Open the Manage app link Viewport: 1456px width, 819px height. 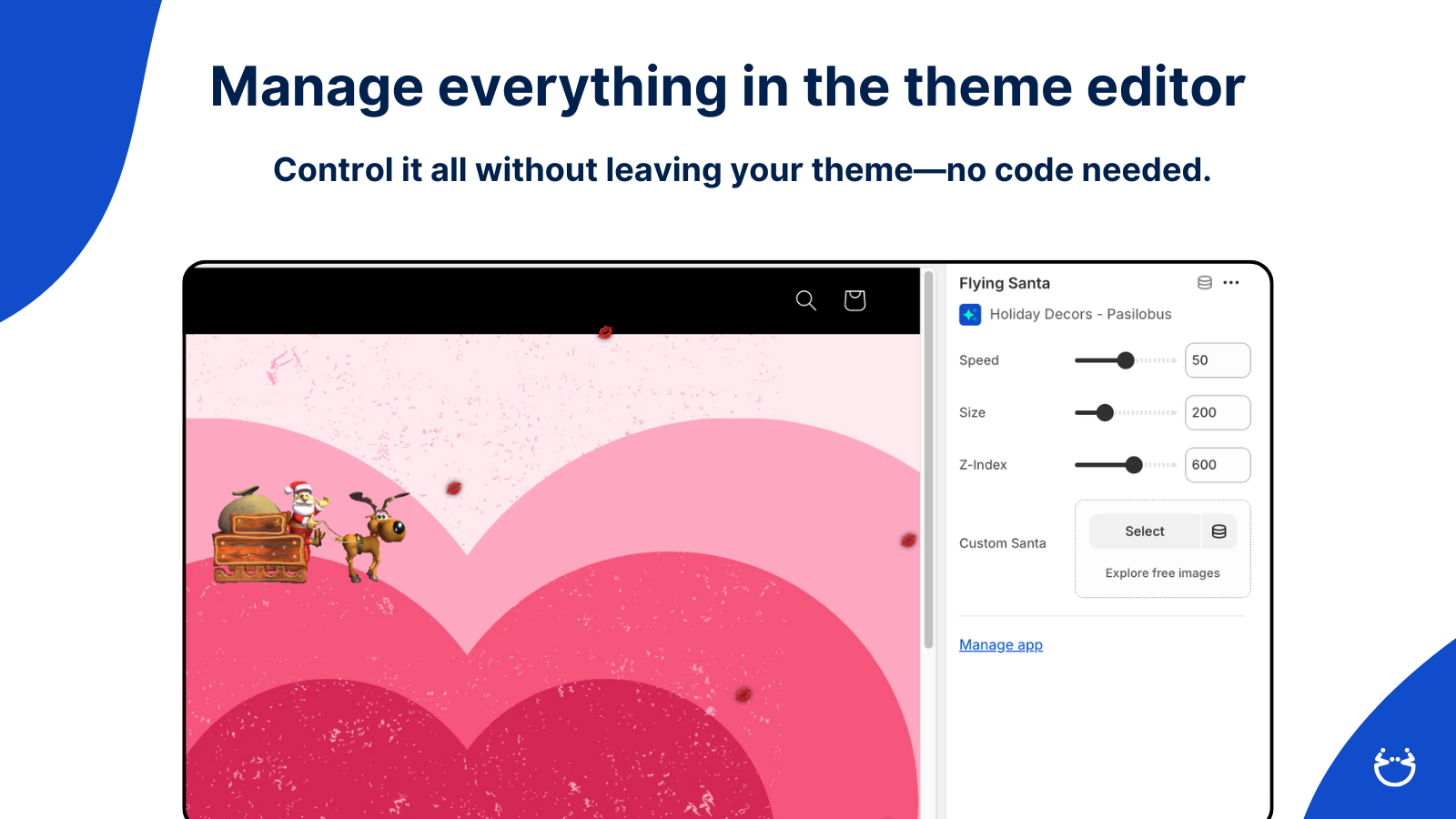pos(1001,645)
